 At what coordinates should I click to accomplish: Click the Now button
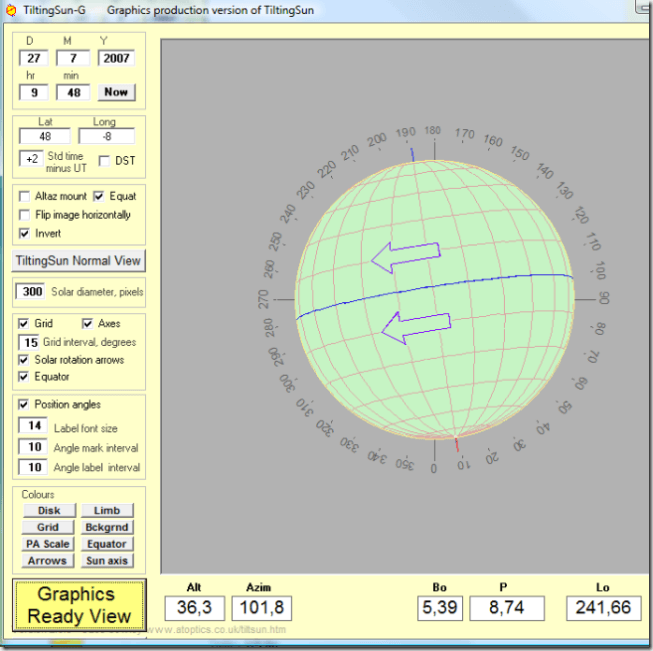click(116, 92)
